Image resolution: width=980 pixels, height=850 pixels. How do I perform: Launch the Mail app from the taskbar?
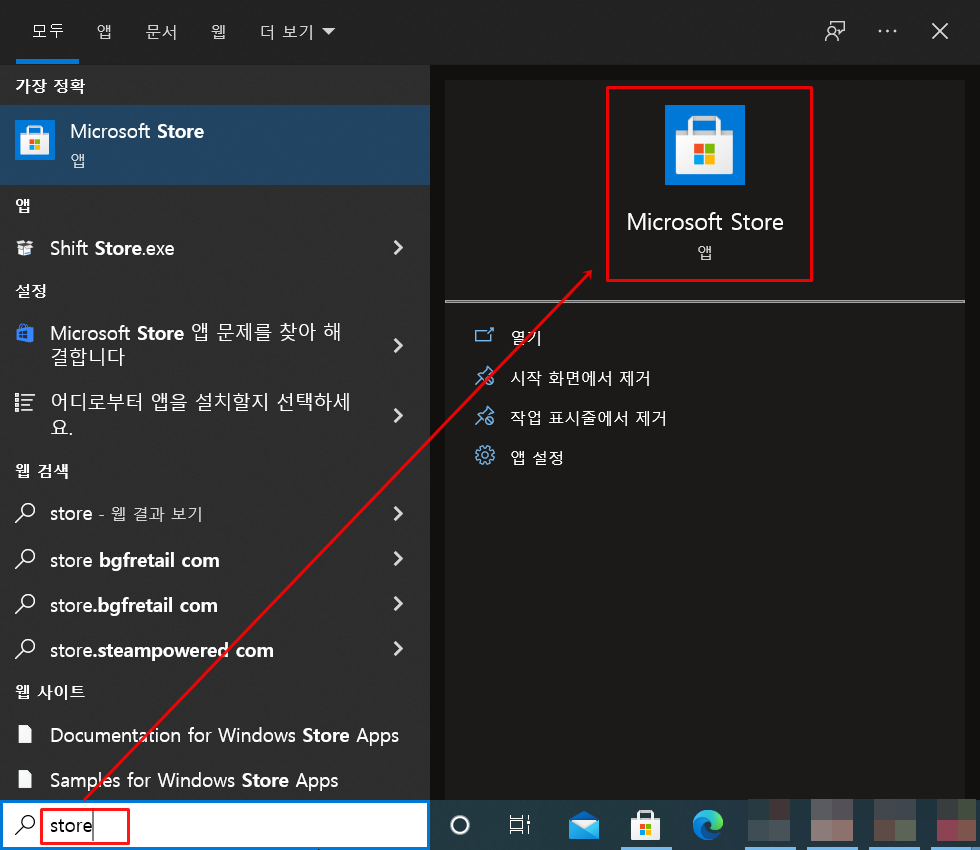point(584,825)
